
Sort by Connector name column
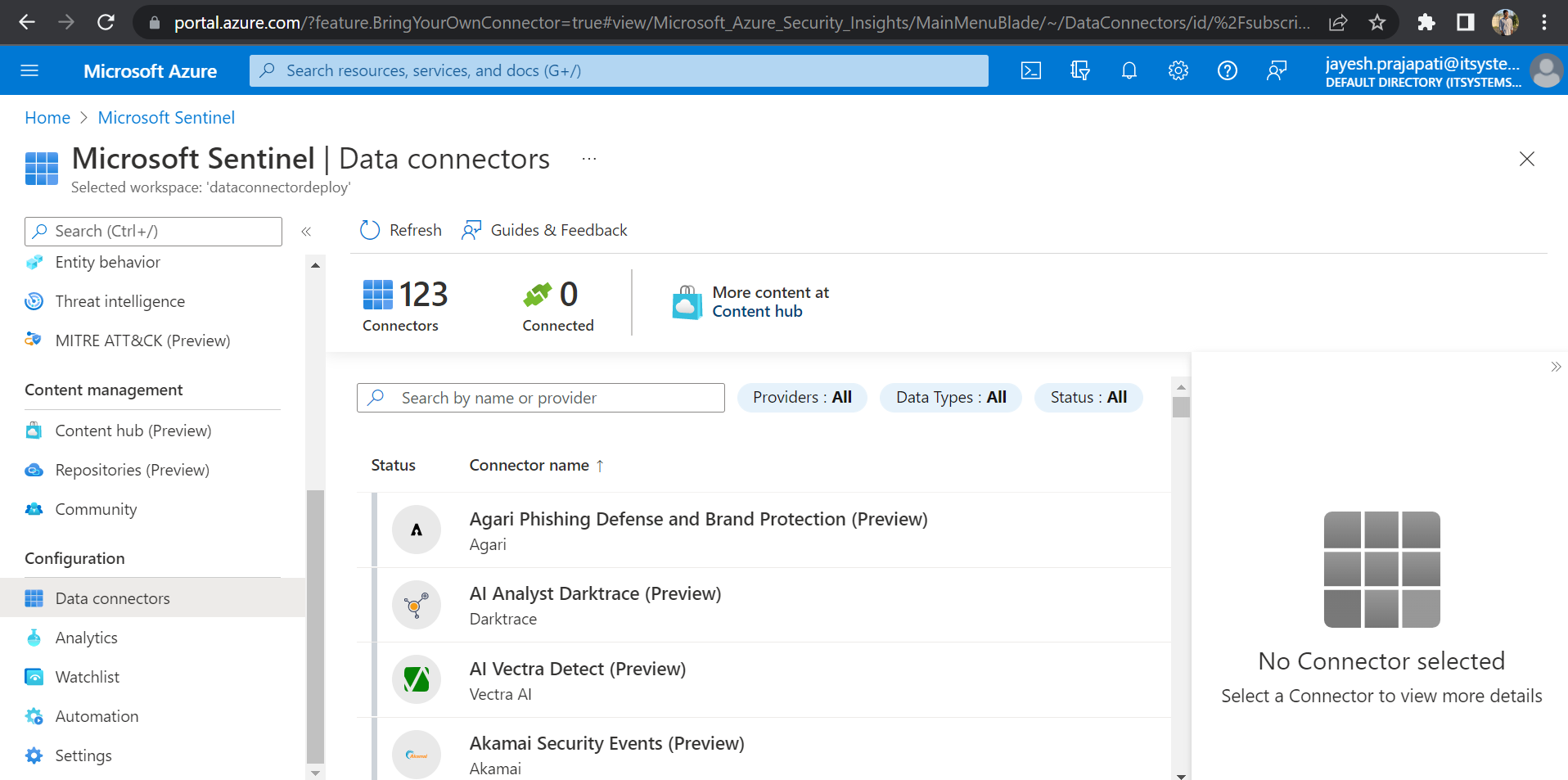[x=537, y=465]
